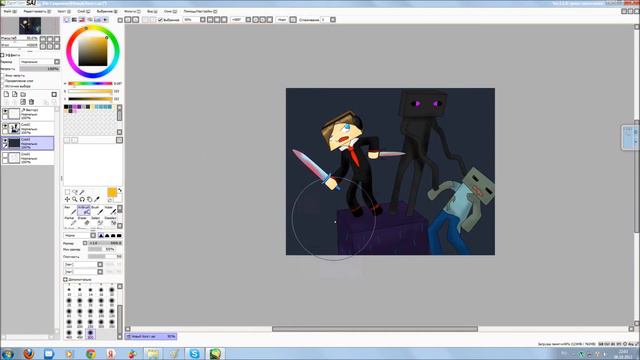Select the Pen brush tool
640x360 pixels.
[x=70, y=210]
